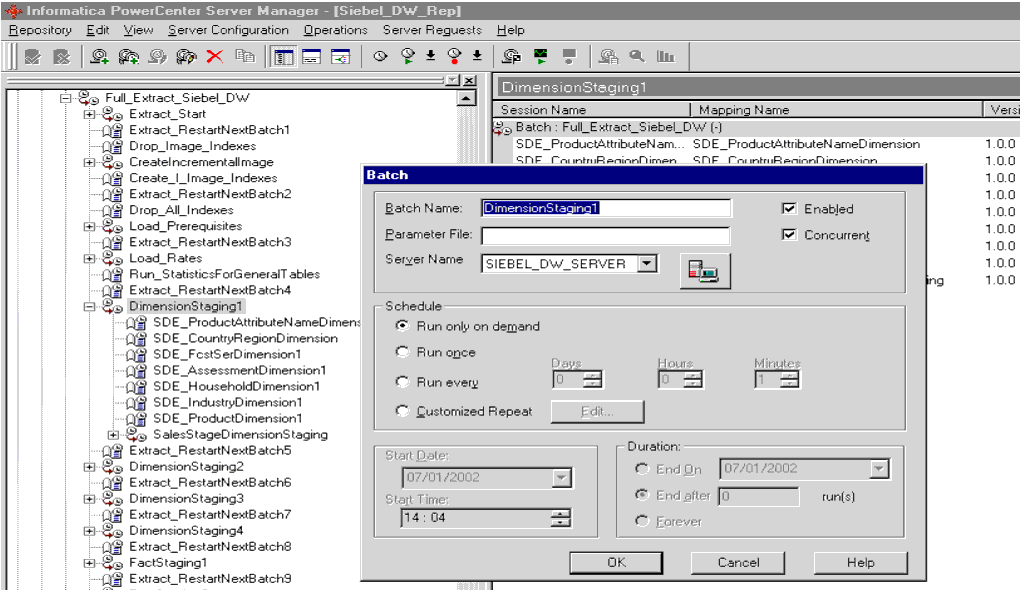
Task: Open the End On date dropdown
Action: point(879,468)
